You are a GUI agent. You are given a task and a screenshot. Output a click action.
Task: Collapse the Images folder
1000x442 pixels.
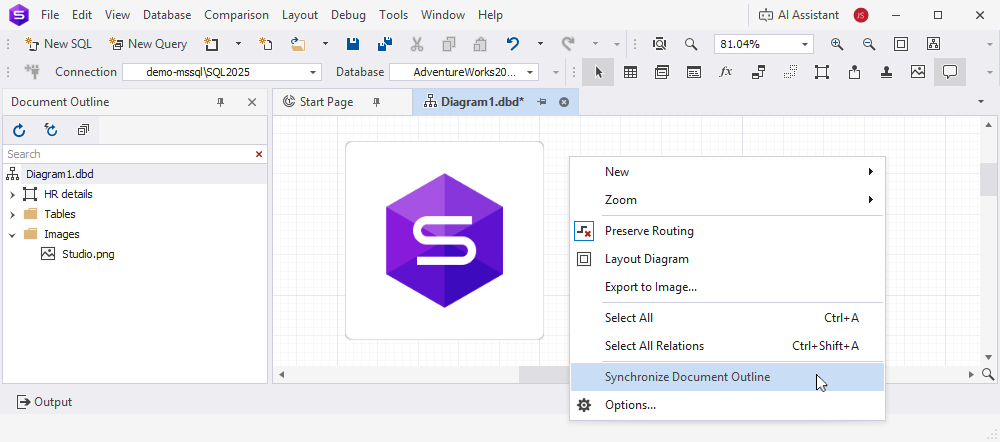12,235
